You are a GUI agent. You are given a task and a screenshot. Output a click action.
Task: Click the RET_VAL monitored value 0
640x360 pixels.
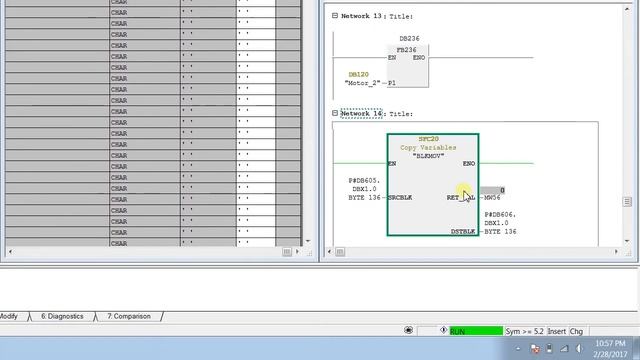(492, 190)
